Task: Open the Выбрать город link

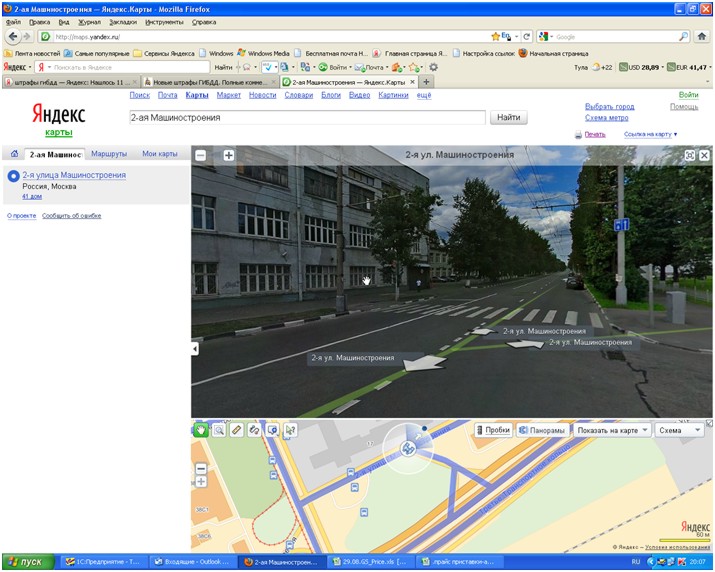Action: tap(609, 106)
